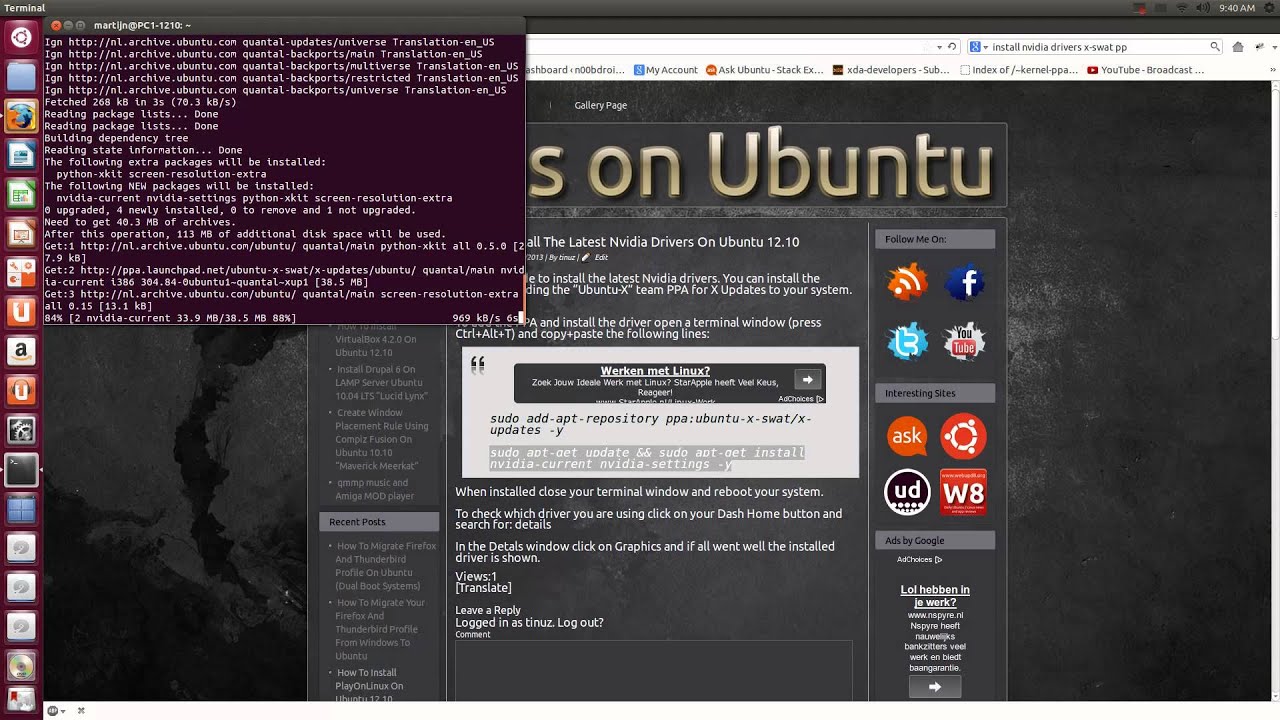Open recent post 'How To Migrate Your Firefox'
The height and width of the screenshot is (720, 1280).
[x=381, y=629]
